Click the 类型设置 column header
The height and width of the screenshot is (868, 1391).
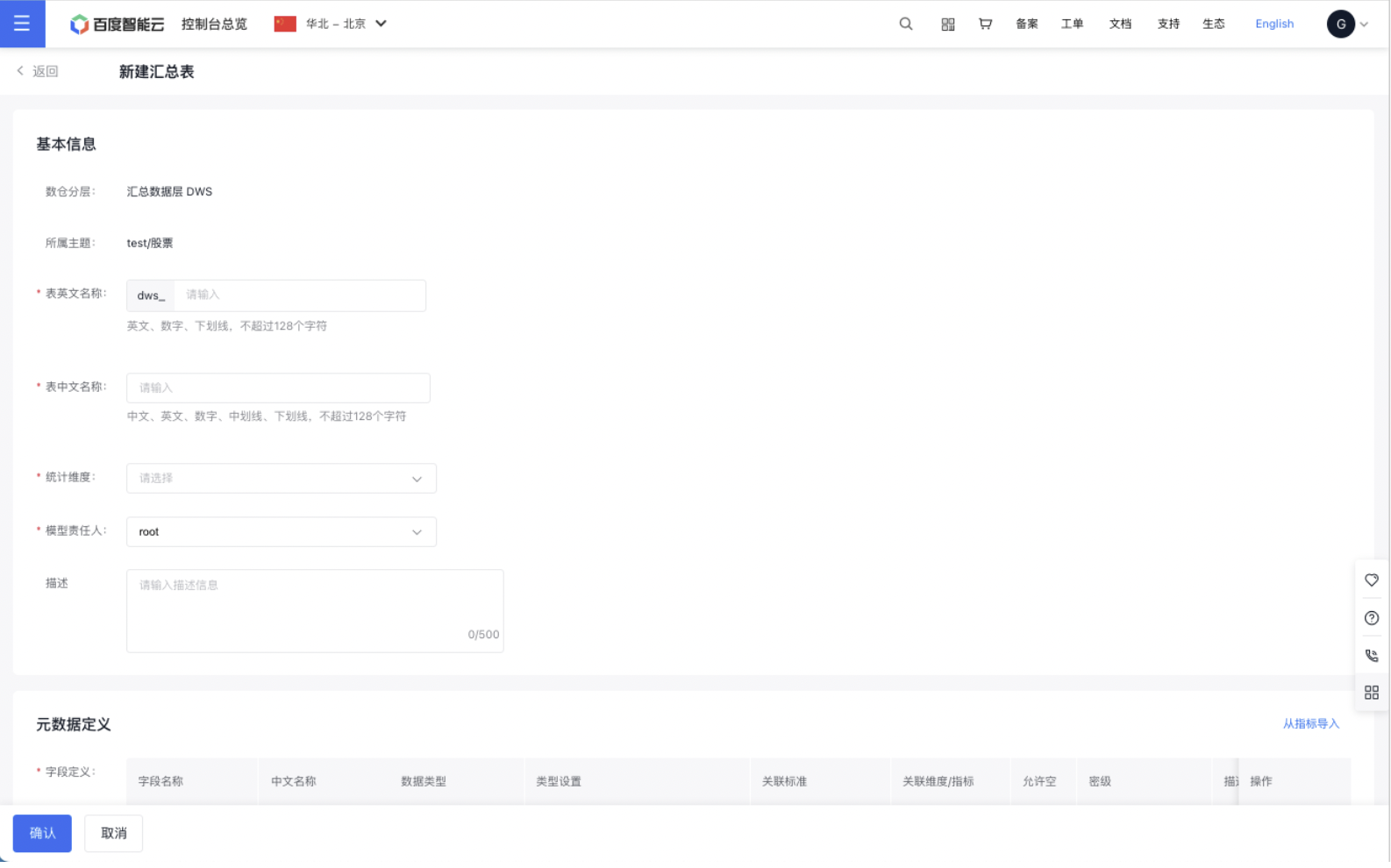(x=559, y=781)
